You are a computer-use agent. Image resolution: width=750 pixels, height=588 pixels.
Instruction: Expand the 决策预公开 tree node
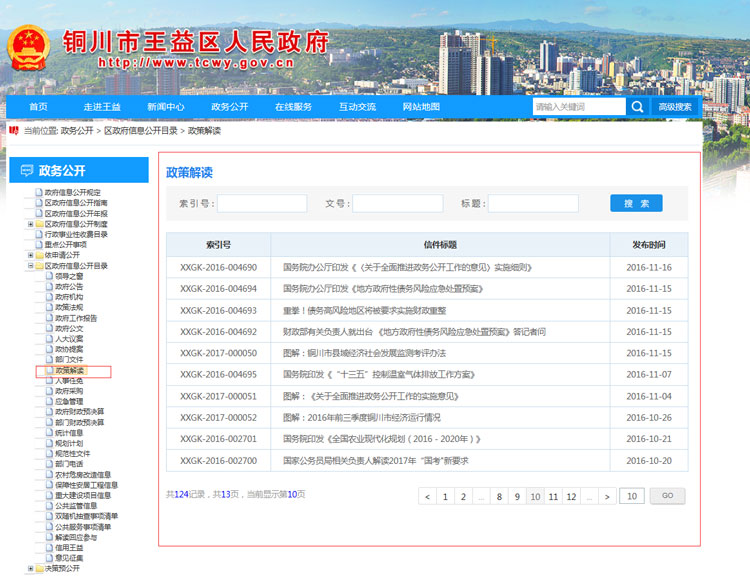tap(30, 568)
